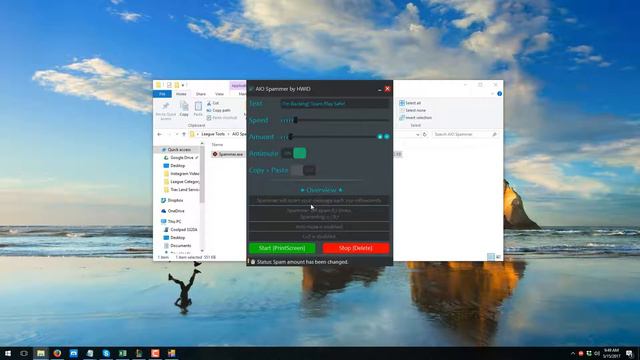This screenshot has width=640, height=360.
Task: Click the Amount slider handle
Action: (291, 137)
